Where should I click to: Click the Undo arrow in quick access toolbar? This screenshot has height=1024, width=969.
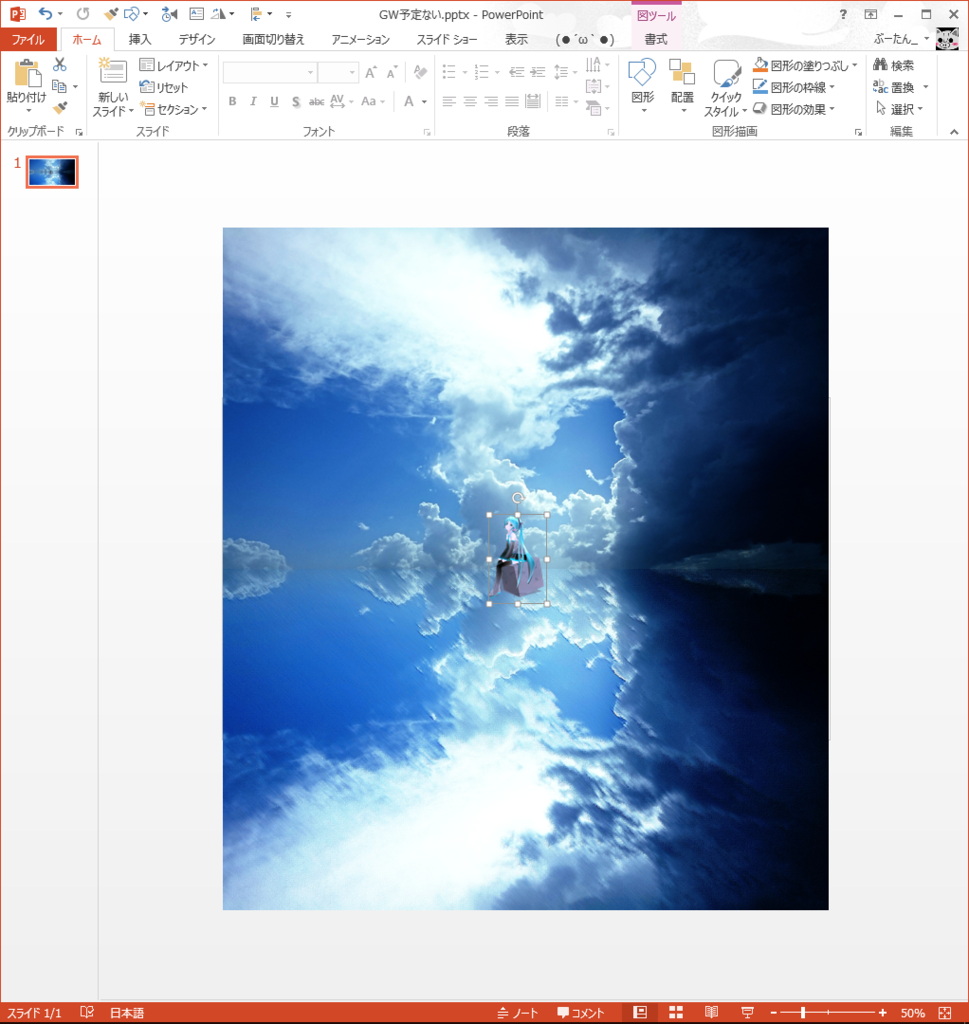[x=44, y=14]
